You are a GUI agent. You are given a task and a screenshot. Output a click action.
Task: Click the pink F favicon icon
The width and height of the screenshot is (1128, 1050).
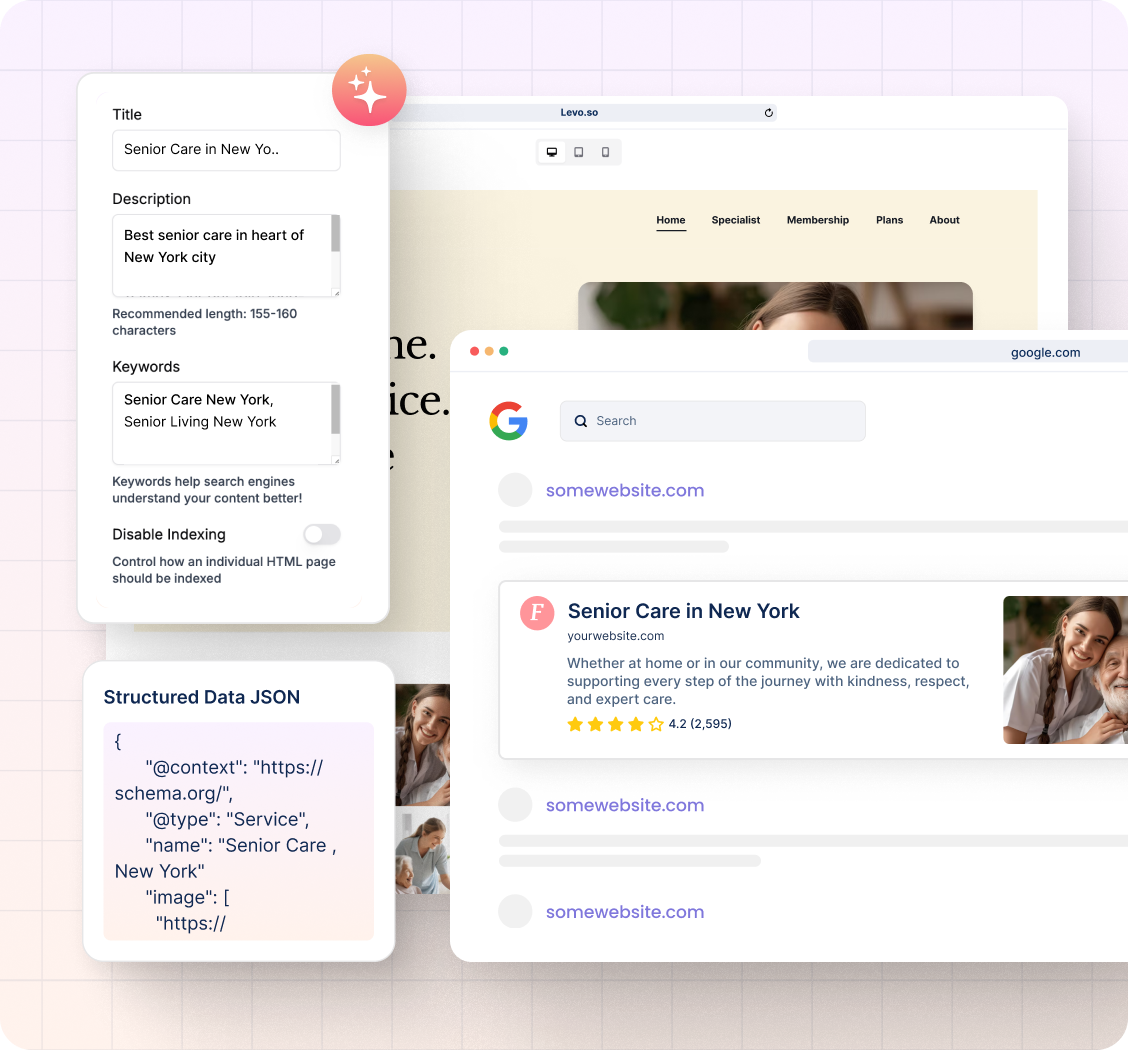click(x=537, y=613)
